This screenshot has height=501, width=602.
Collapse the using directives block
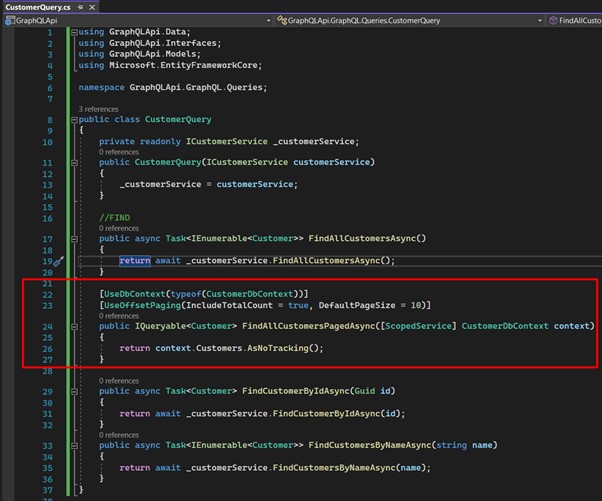[x=72, y=32]
